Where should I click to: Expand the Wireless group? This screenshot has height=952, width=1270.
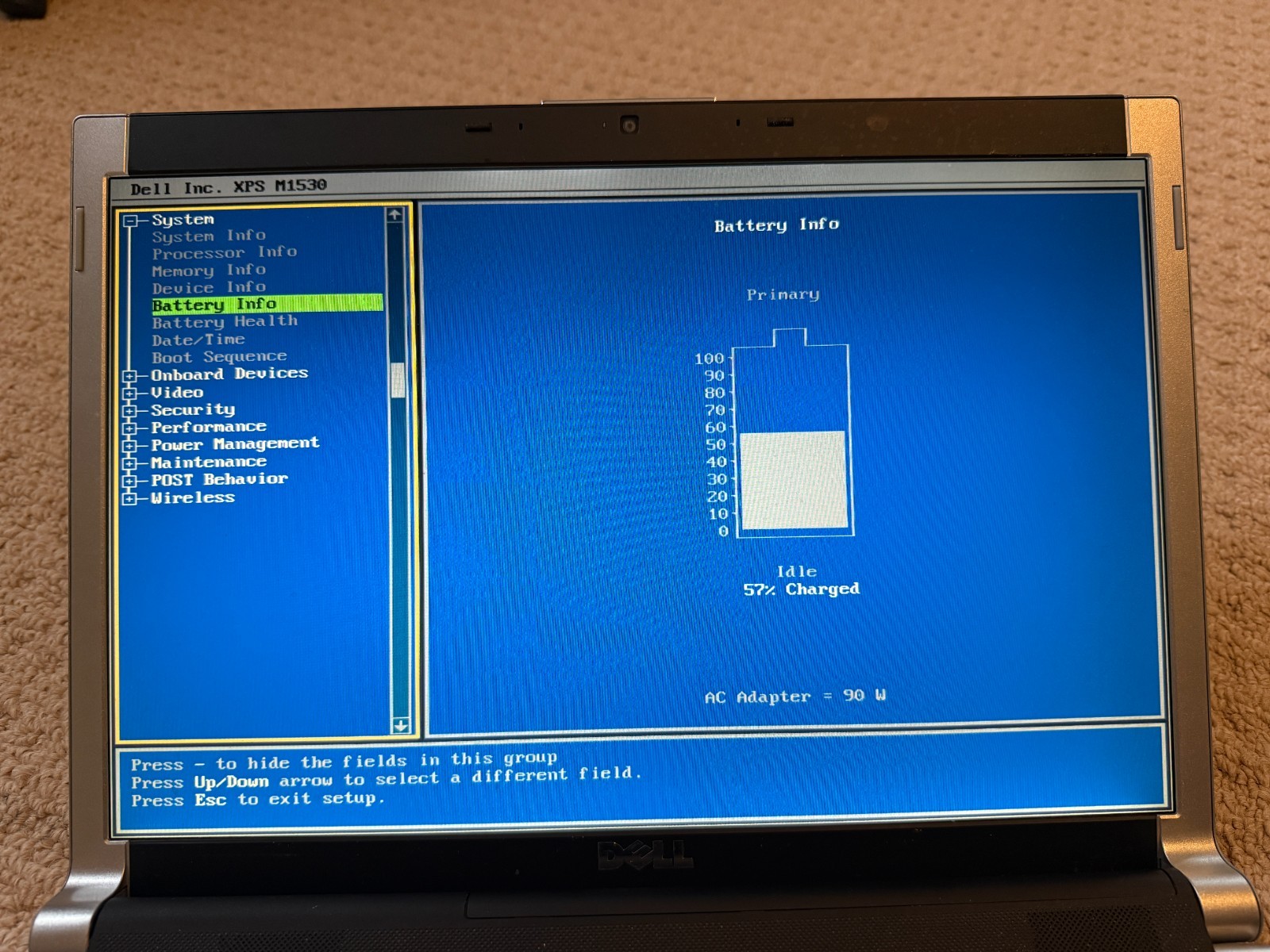point(130,498)
